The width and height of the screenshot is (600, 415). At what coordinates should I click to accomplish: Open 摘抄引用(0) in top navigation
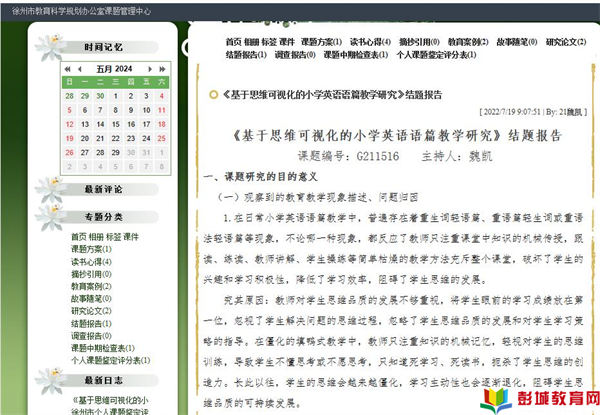[x=419, y=42]
